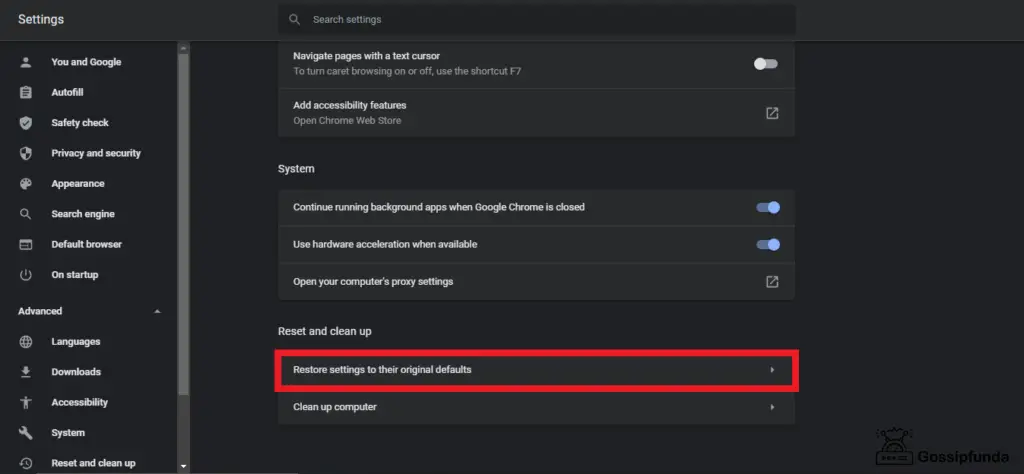Open the Clean up computer arrow
Viewport: 1024px width, 474px height.
coord(772,407)
